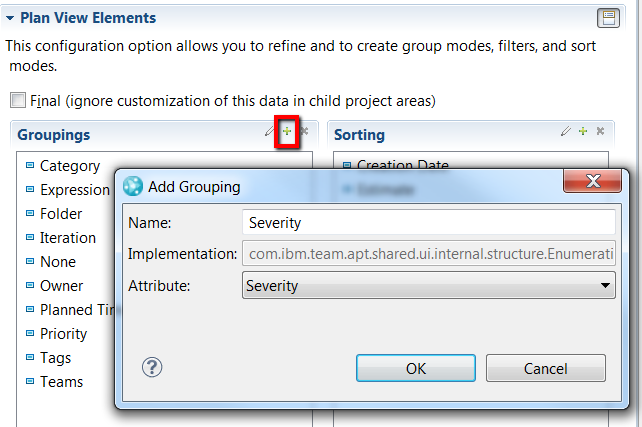Image resolution: width=642 pixels, height=427 pixels.
Task: Click the add plus icon in Groupings
Action: (287, 131)
